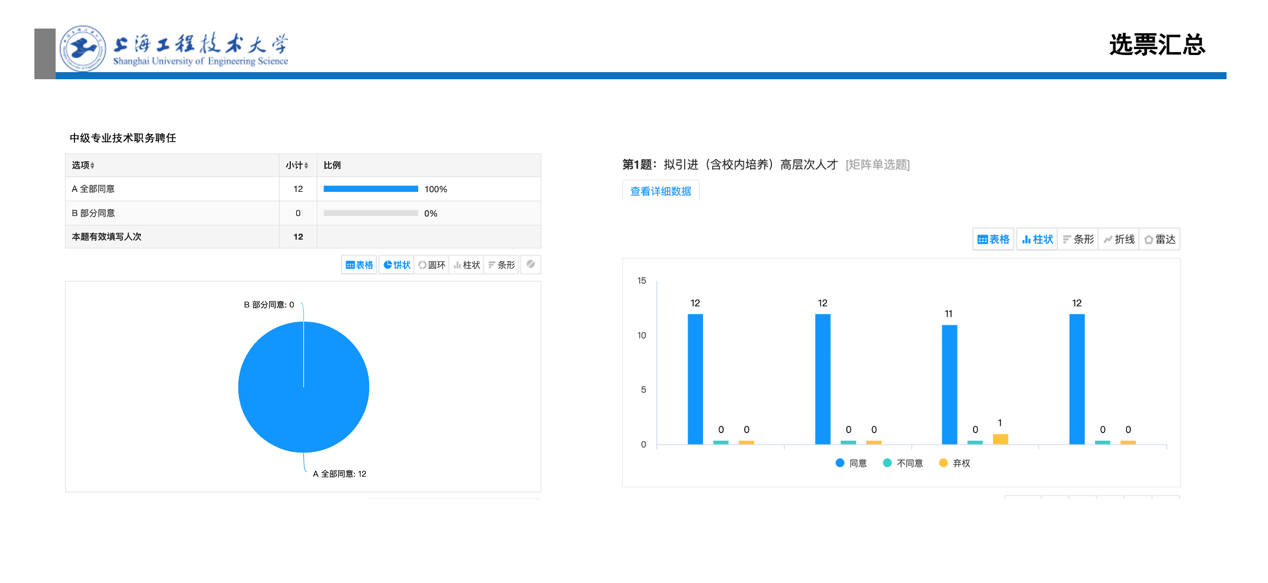Toggle 柱状 column view for question 1
Image resolution: width=1268 pixels, height=583 pixels.
point(1037,240)
